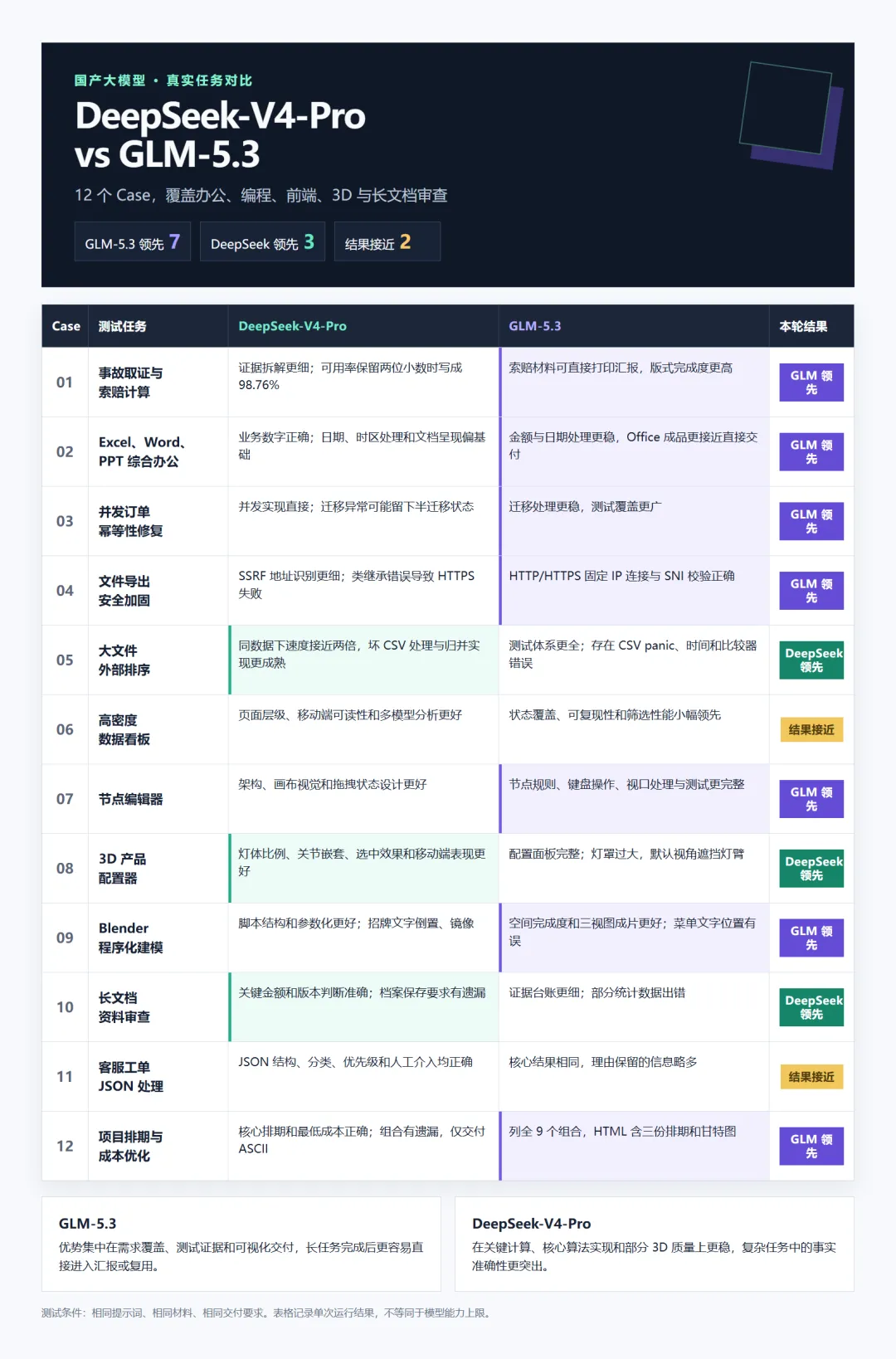Click the 'DeepSeek-V4-Pro' column header
The height and width of the screenshot is (1359, 896).
pyautogui.click(x=292, y=326)
